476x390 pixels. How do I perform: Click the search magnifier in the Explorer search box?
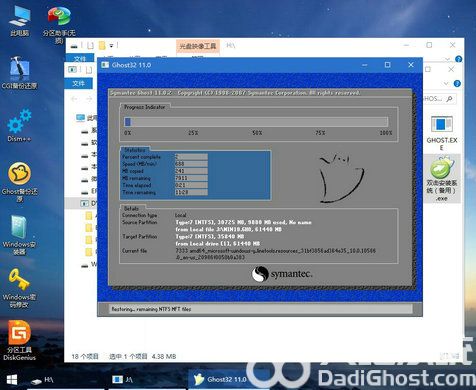[450, 99]
